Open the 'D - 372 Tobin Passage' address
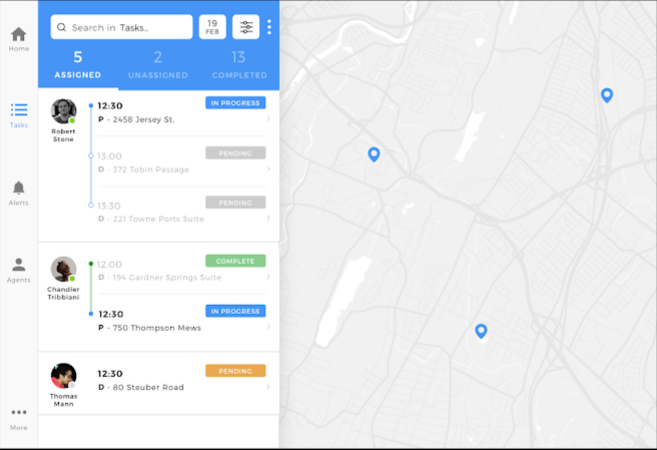This screenshot has height=450, width=657. tap(144, 170)
